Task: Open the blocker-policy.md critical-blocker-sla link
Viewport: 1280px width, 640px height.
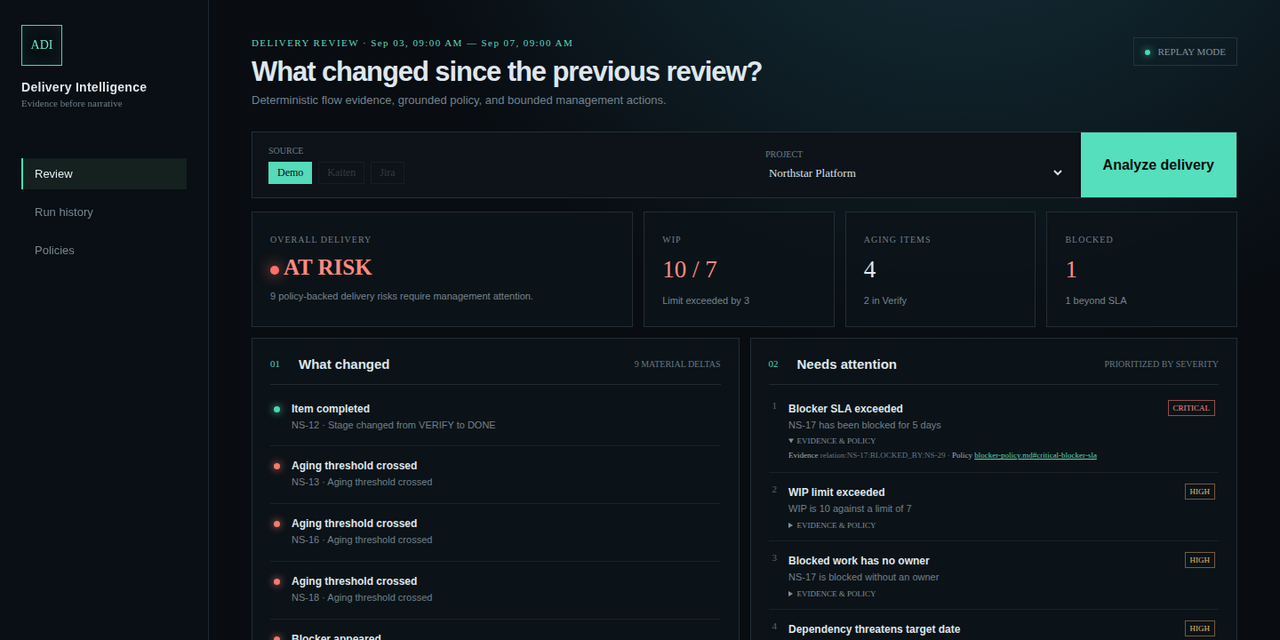Action: 1035,456
